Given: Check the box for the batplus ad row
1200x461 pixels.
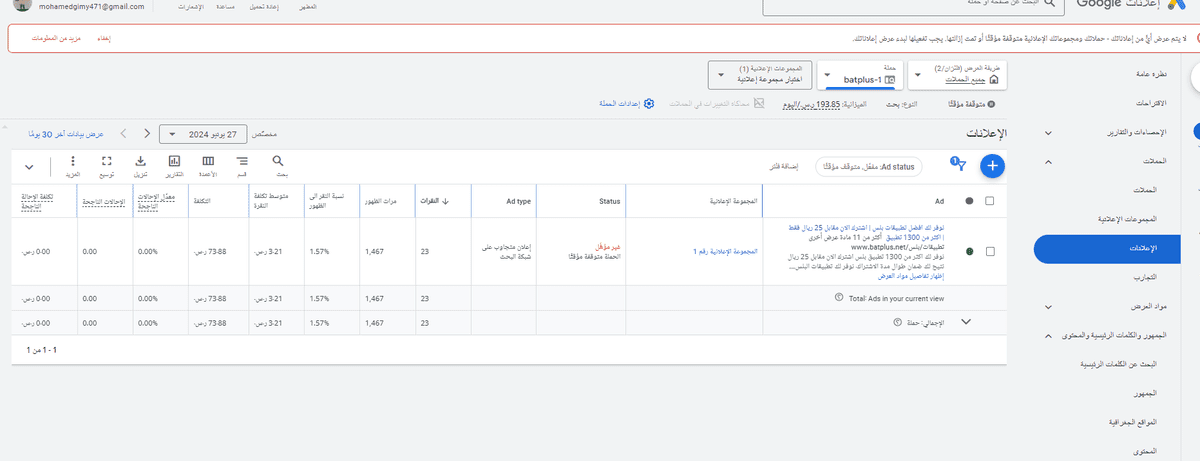Looking at the screenshot, I should 990,251.
